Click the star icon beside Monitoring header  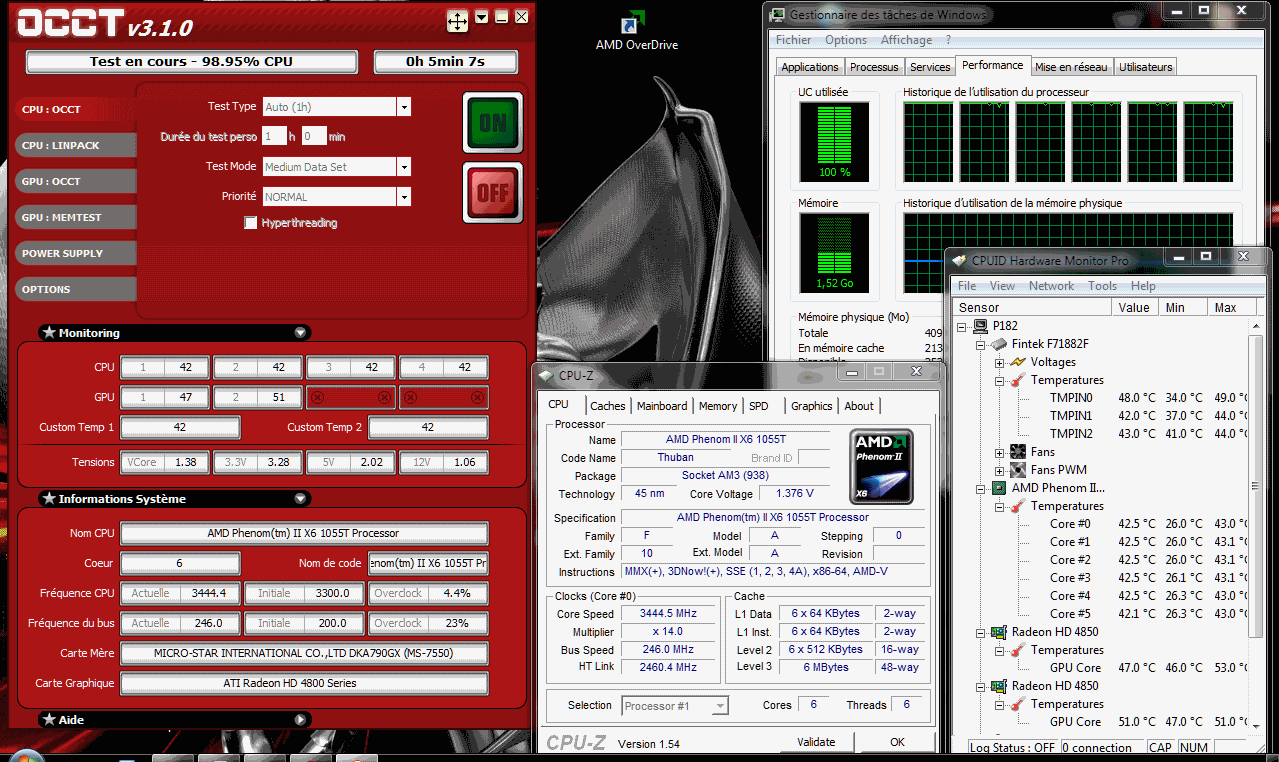pyautogui.click(x=48, y=333)
